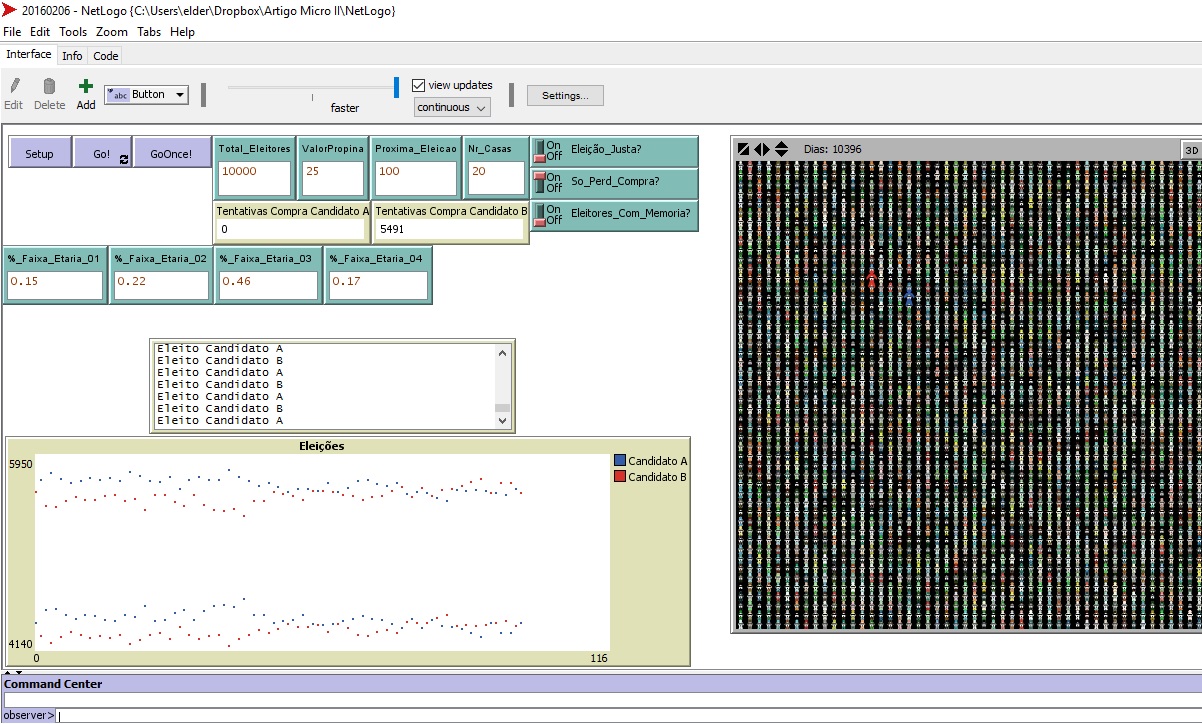This screenshot has height=724, width=1202.
Task: Enable view updates checkbox
Action: tap(419, 85)
